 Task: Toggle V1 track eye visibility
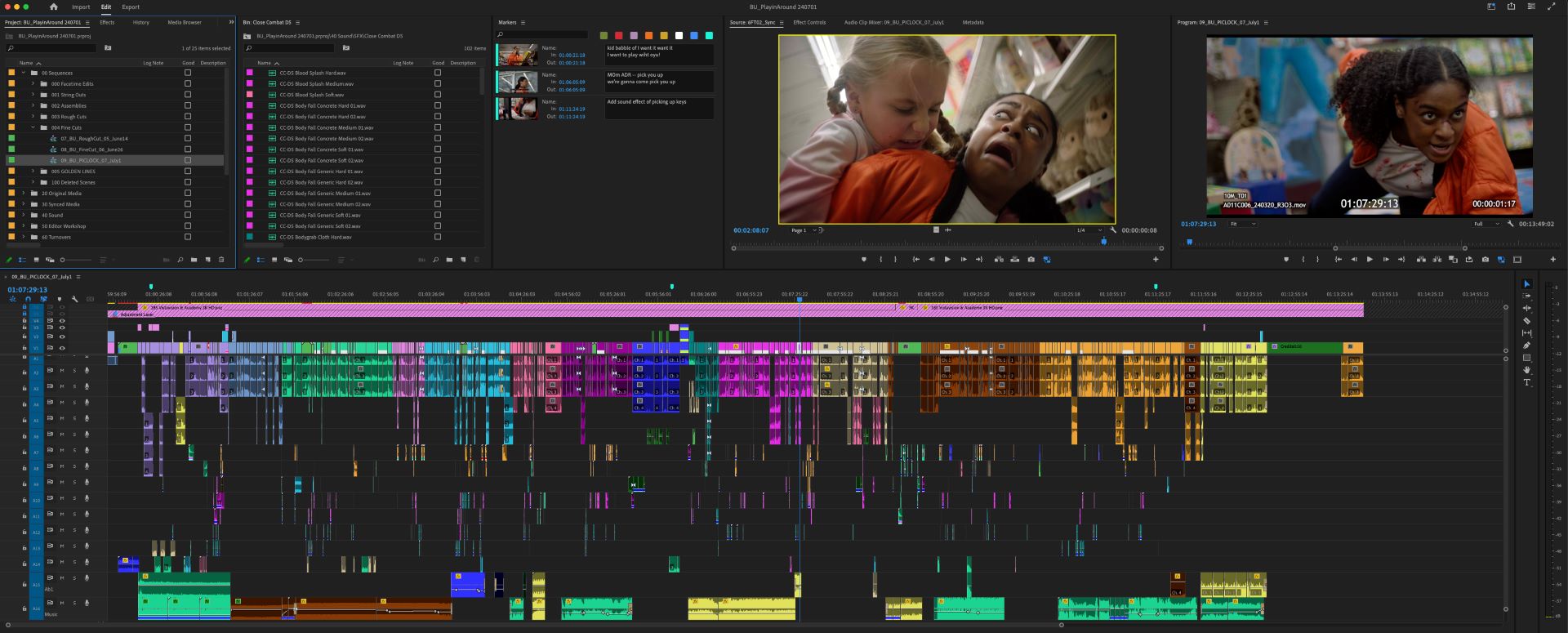[62, 348]
